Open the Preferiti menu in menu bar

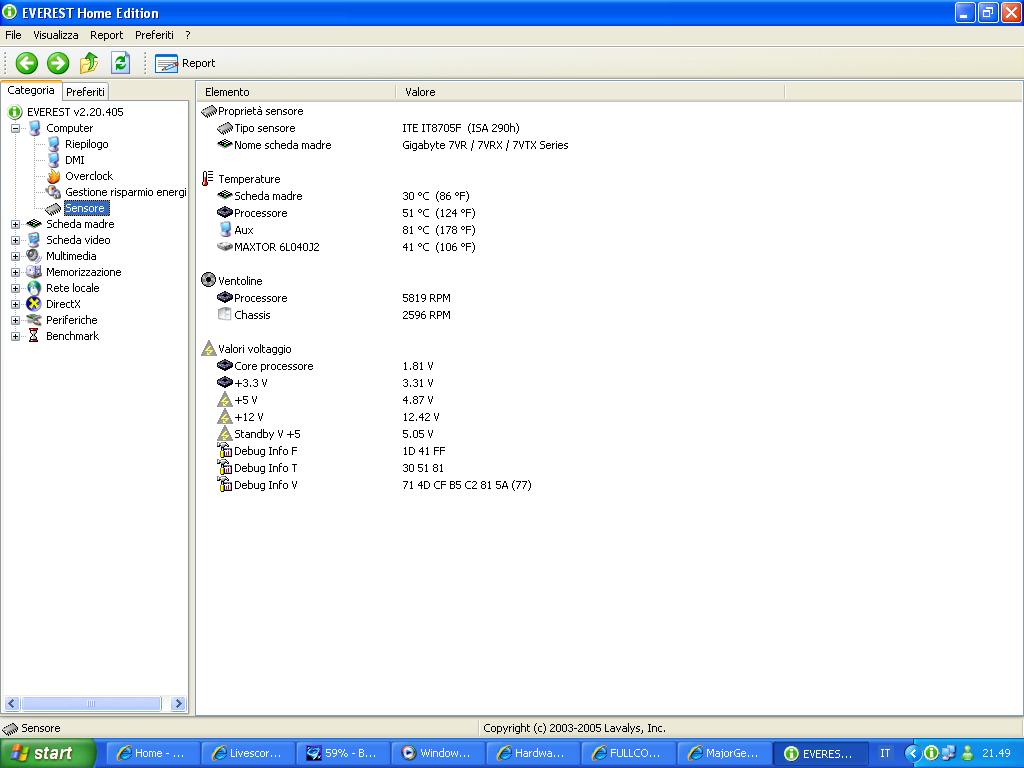[x=154, y=35]
